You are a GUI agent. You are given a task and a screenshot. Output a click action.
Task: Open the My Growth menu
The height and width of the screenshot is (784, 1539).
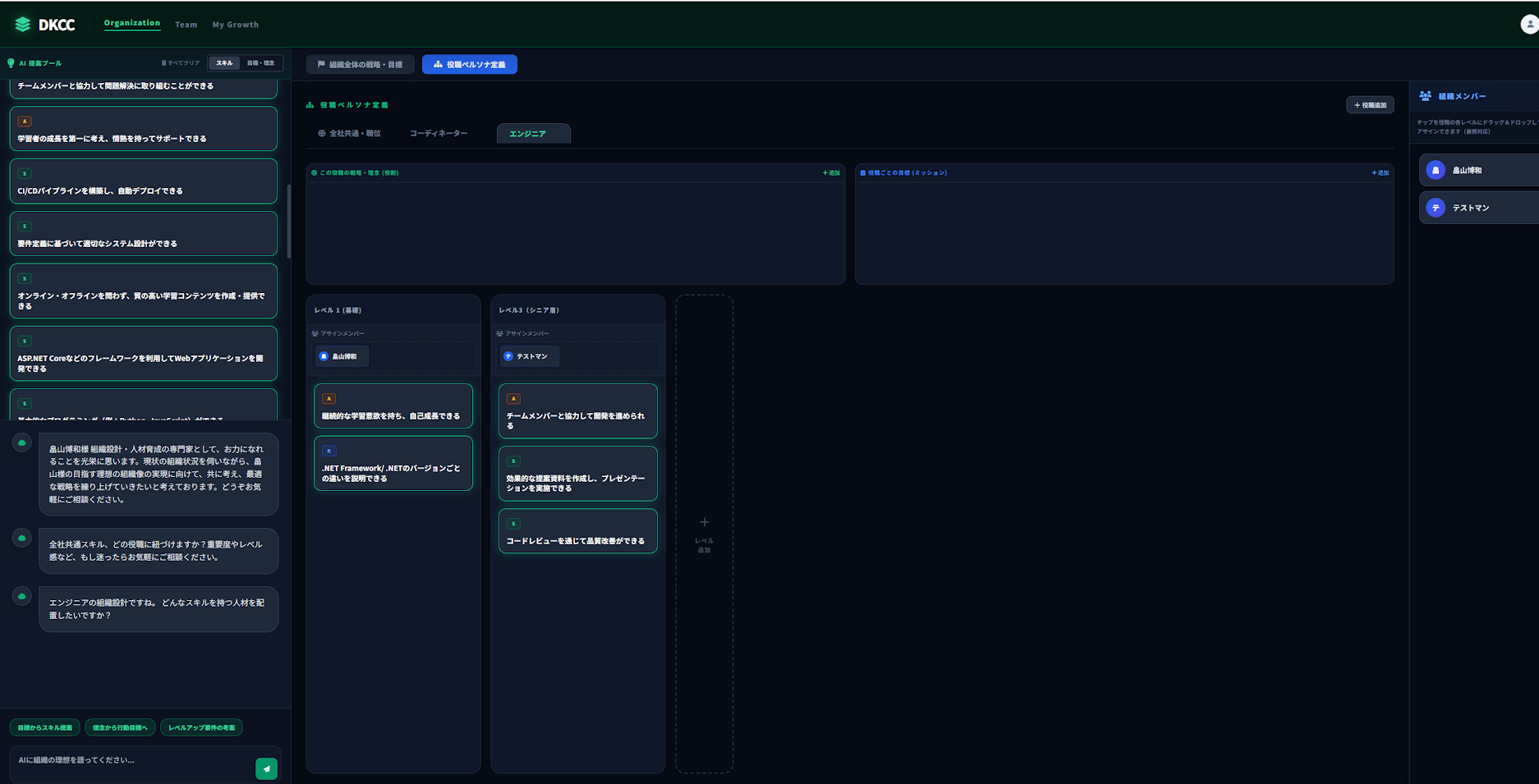[x=236, y=25]
